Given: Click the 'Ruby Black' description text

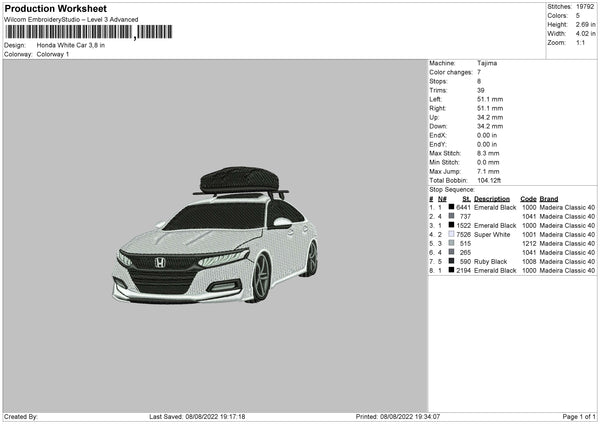Looking at the screenshot, I should coord(491,262).
